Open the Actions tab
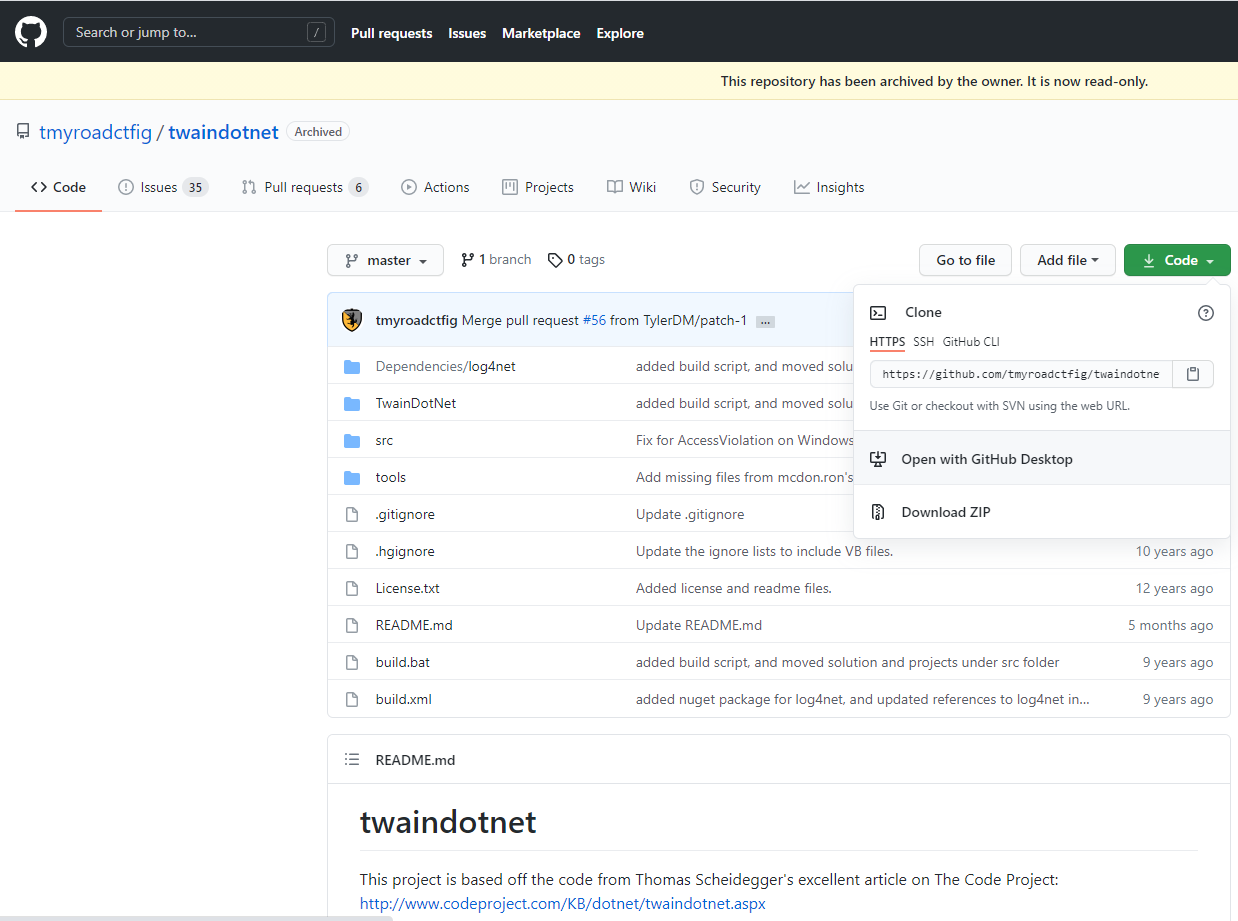 435,187
